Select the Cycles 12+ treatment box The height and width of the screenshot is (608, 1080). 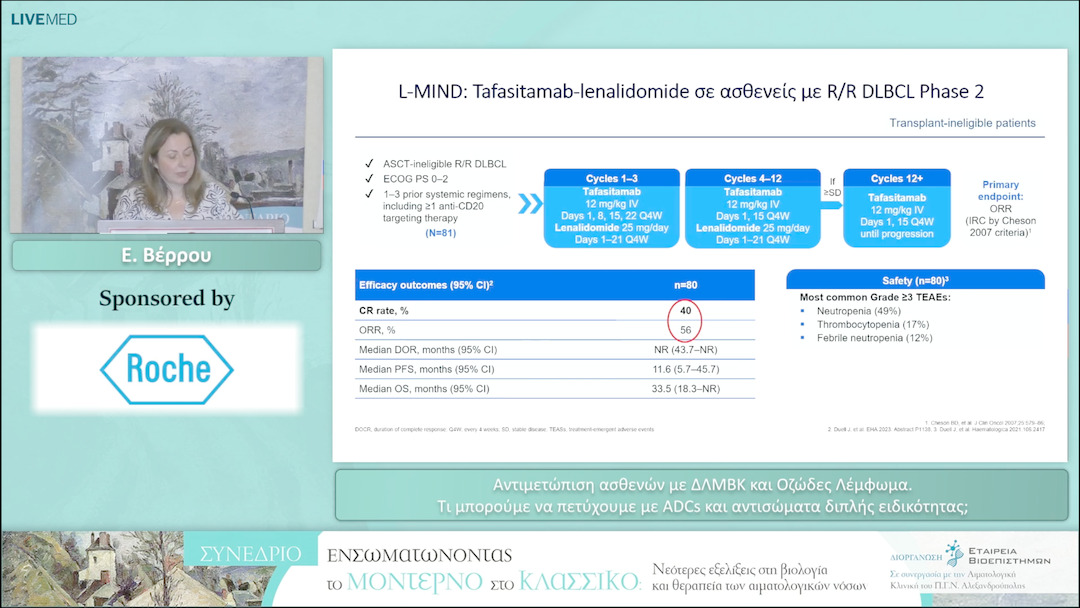tap(895, 207)
